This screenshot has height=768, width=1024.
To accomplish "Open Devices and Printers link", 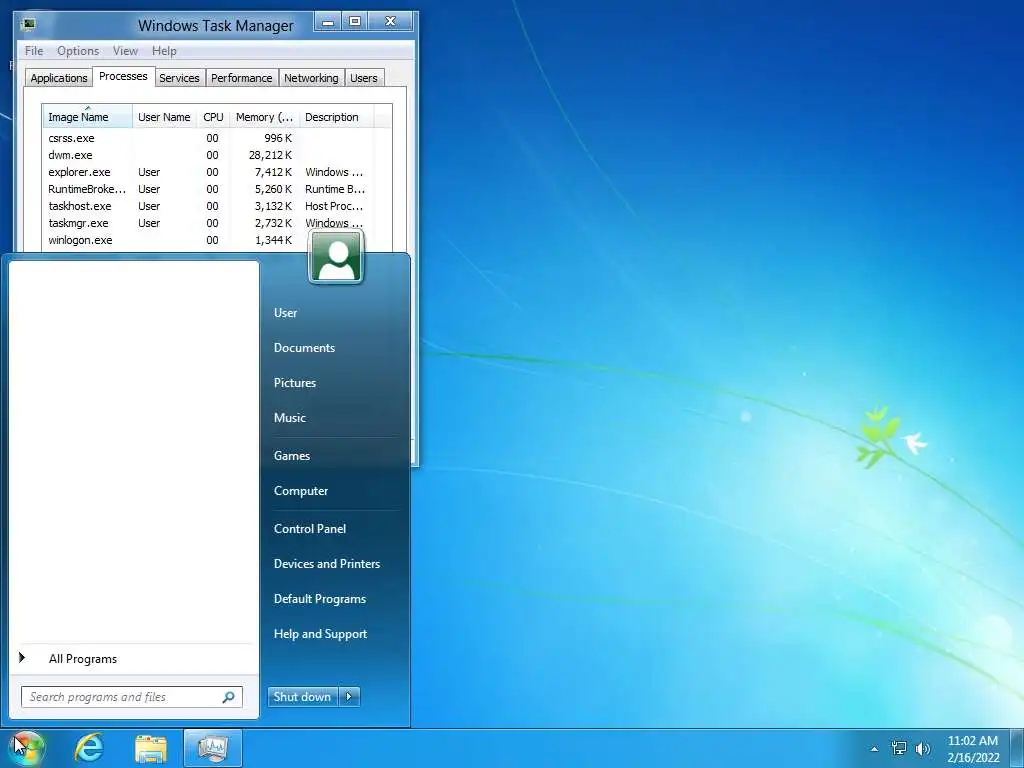I will (x=327, y=564).
